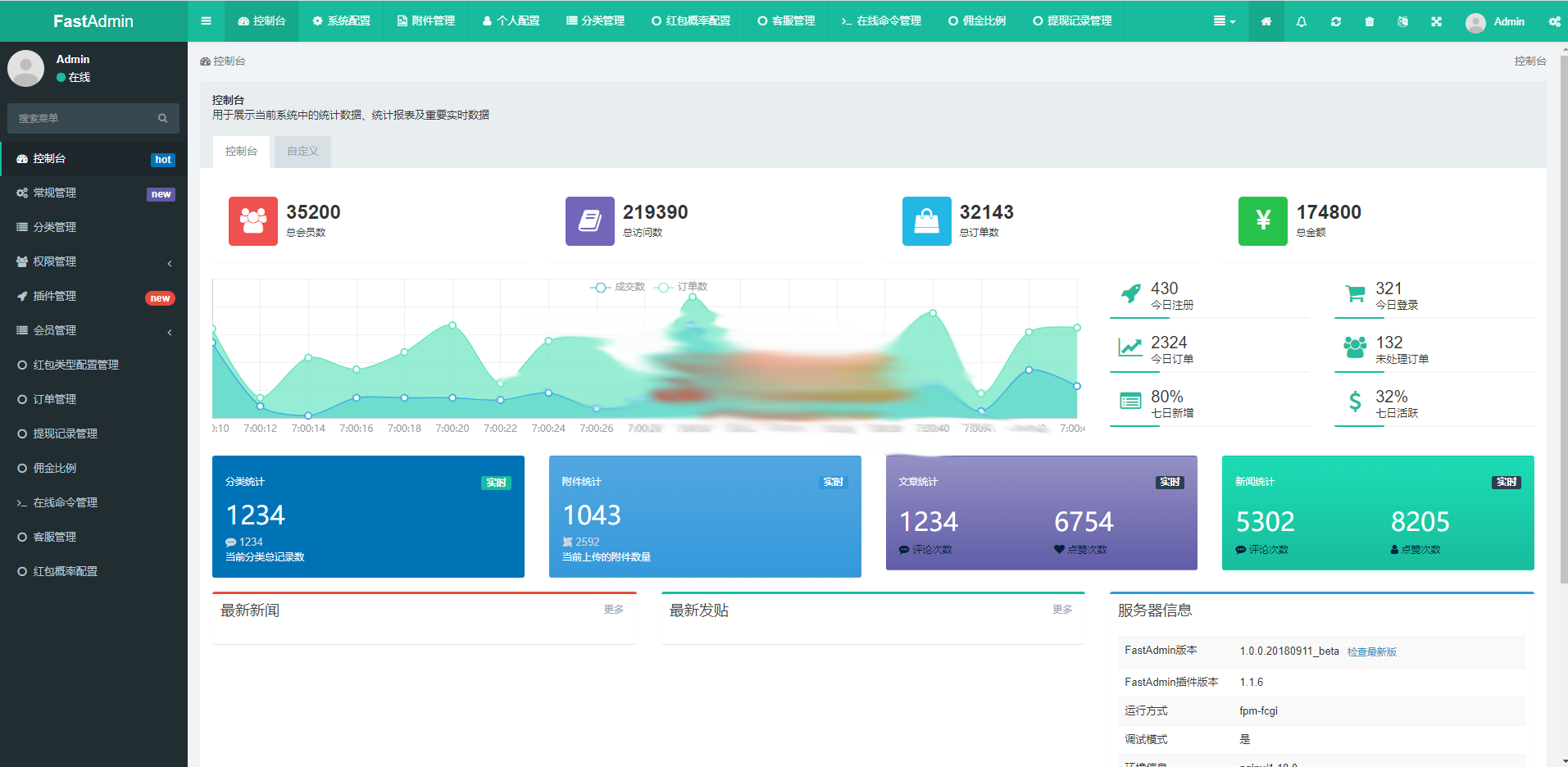Open the language translation icon
The height and width of the screenshot is (767, 1568).
click(x=1402, y=21)
